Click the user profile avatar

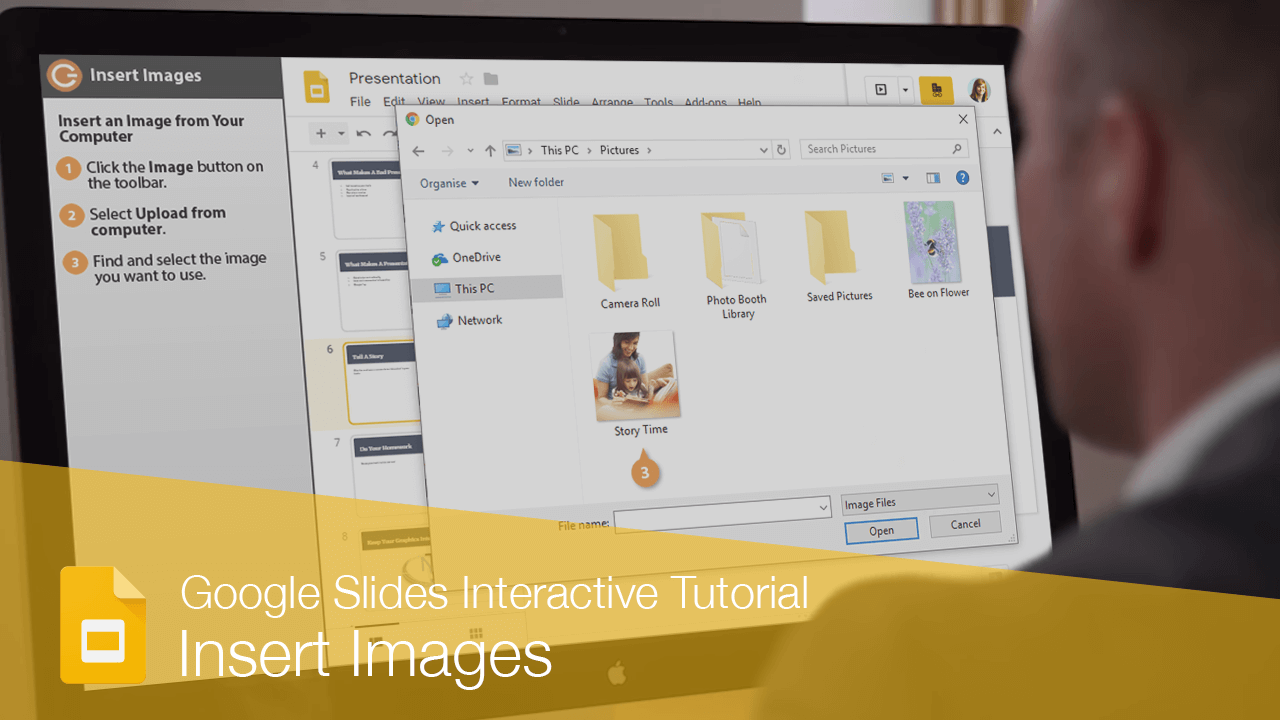pos(981,89)
